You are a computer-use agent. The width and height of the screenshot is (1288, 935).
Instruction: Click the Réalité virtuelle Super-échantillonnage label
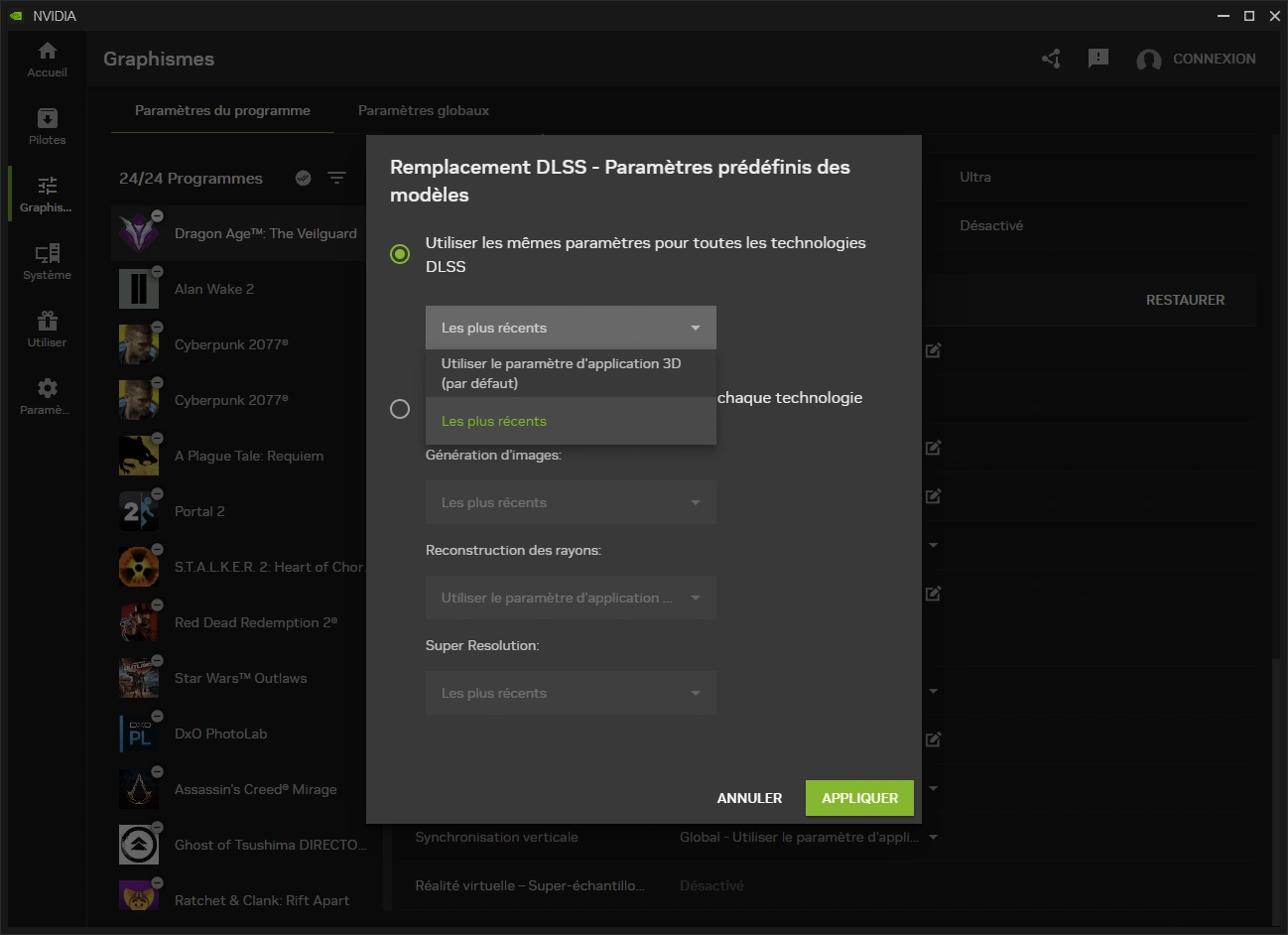coord(530,885)
